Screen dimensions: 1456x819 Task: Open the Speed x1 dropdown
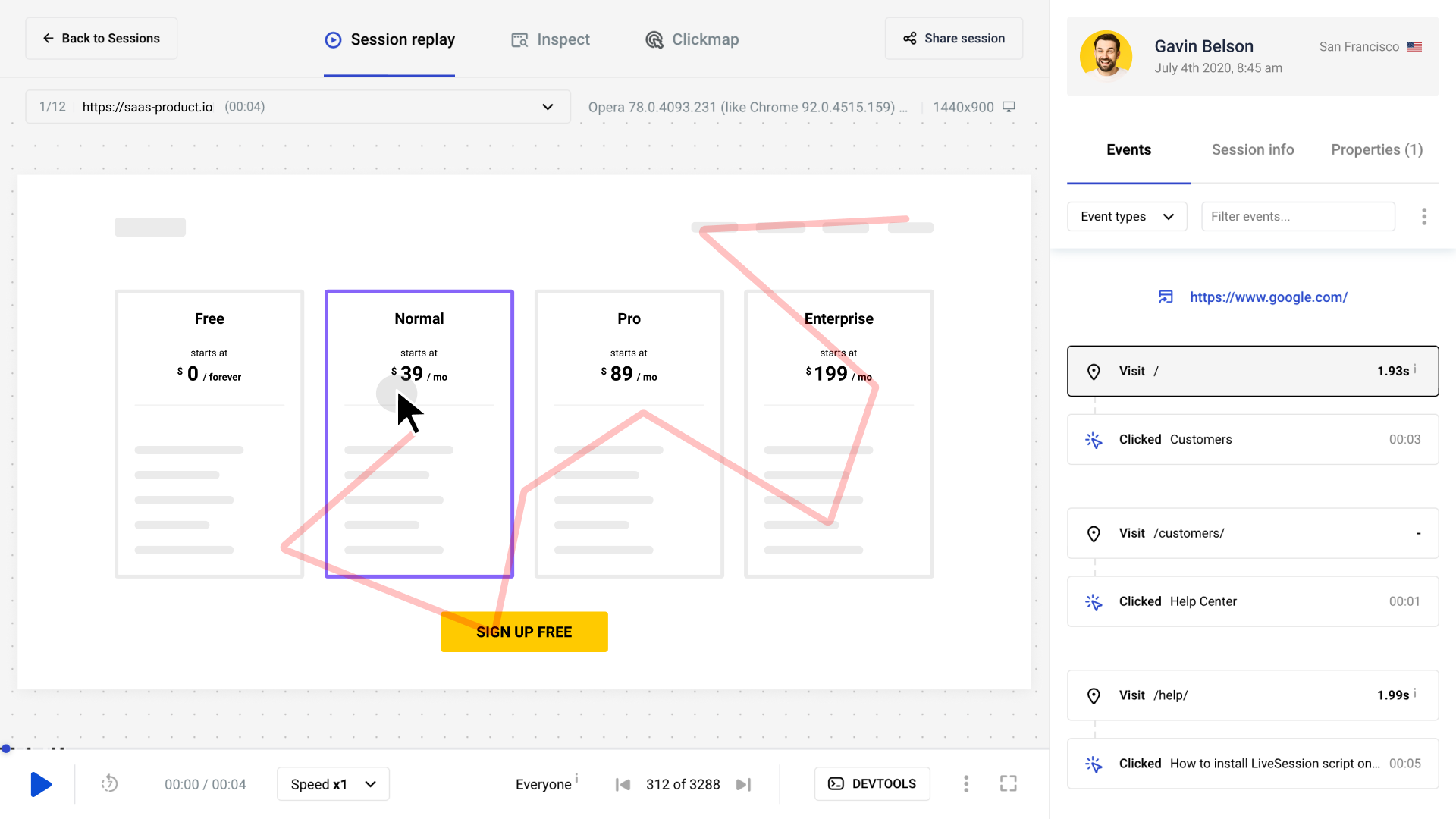pos(333,784)
